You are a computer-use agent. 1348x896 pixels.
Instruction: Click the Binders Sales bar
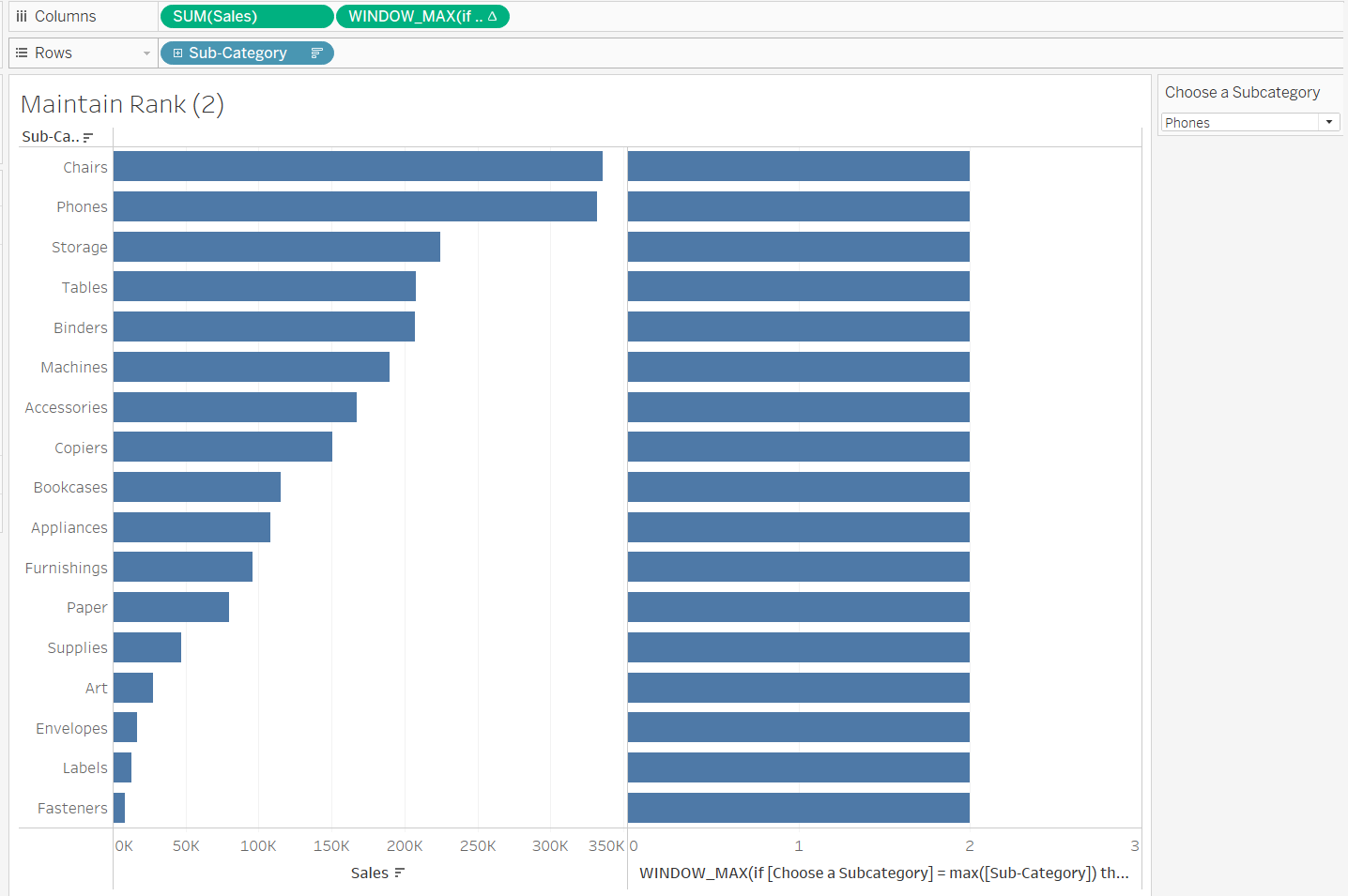pos(264,327)
